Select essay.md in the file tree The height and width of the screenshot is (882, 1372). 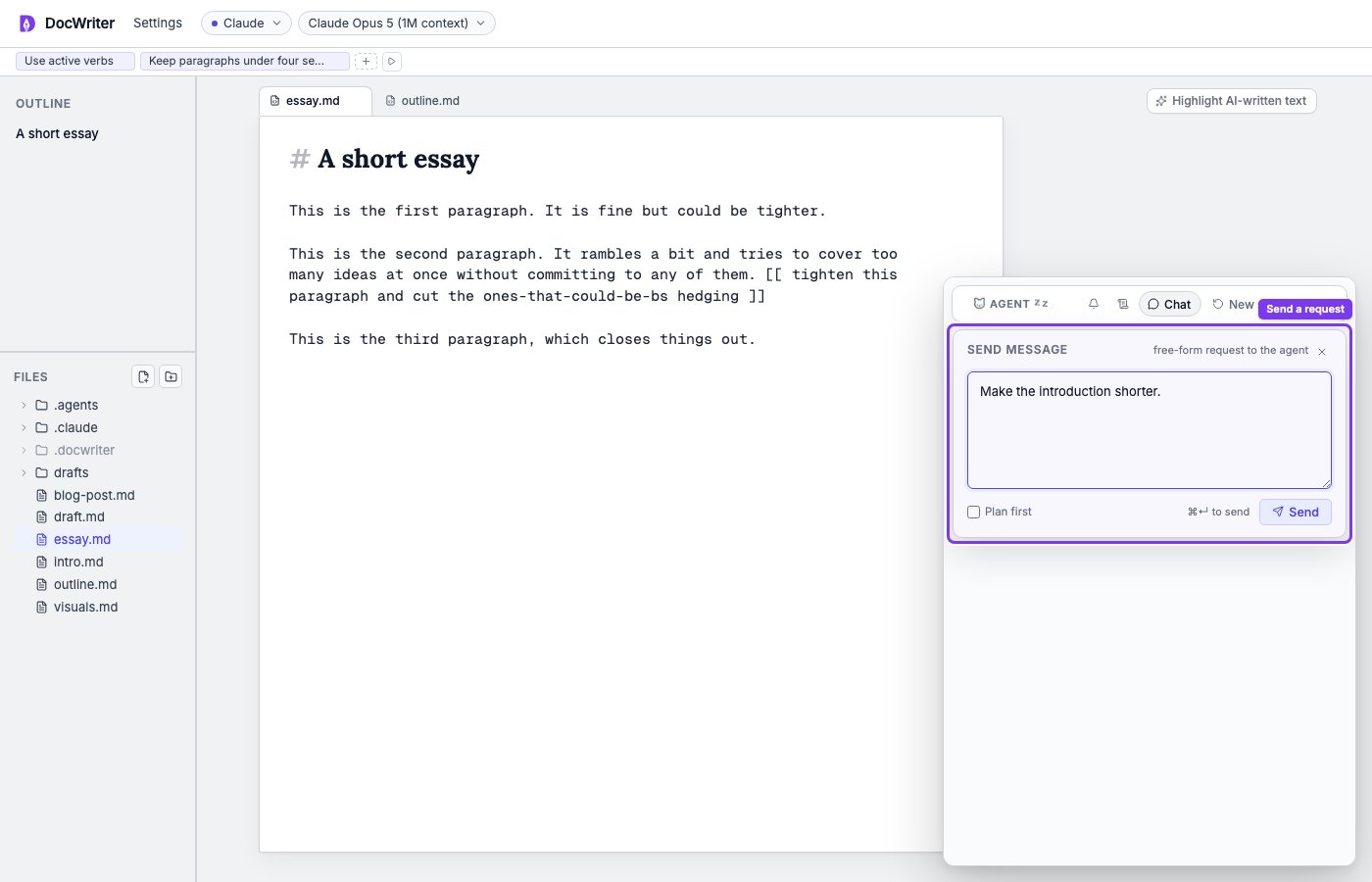pyautogui.click(x=98, y=539)
